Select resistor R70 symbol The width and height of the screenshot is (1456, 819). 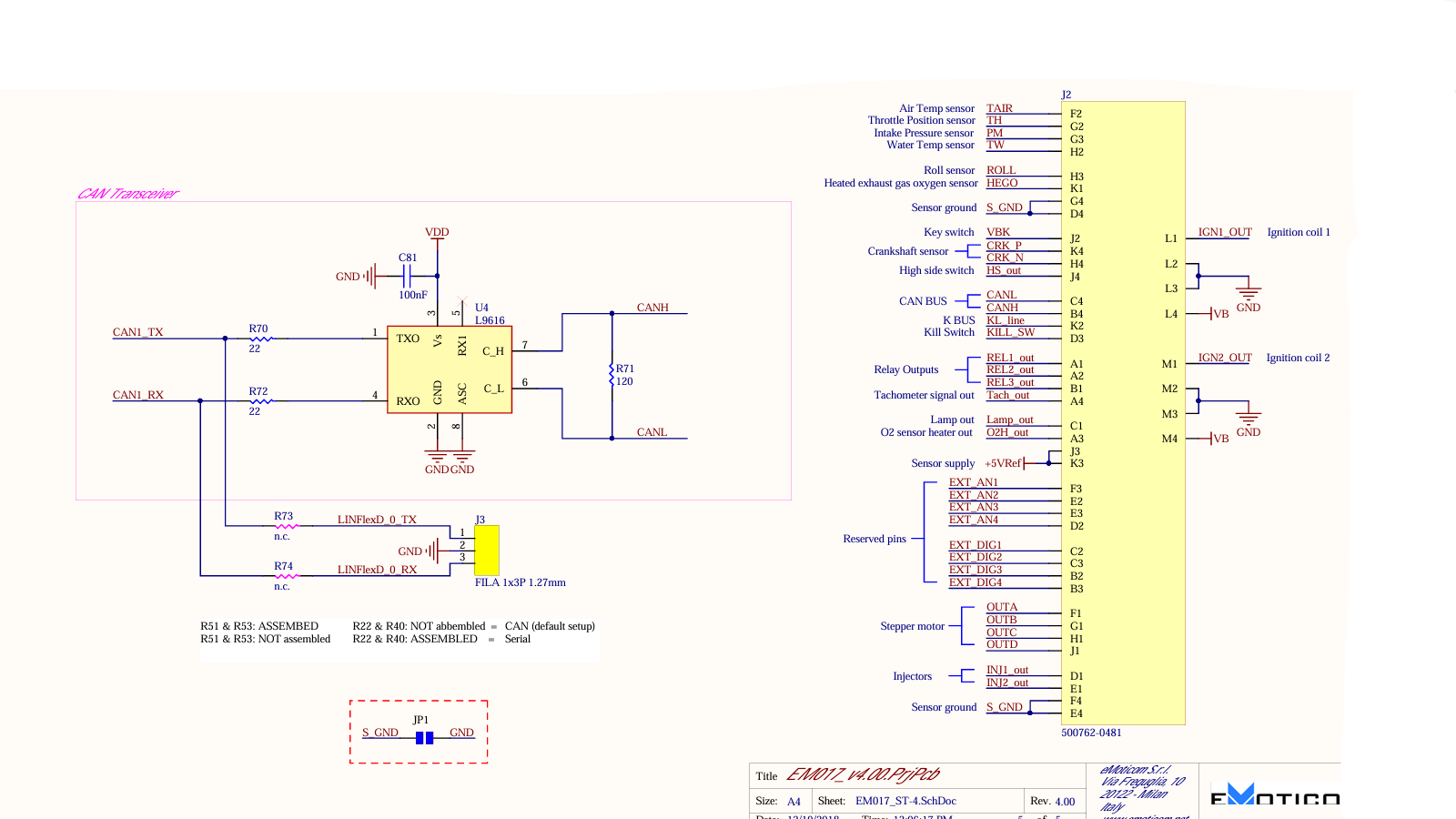pyautogui.click(x=261, y=339)
